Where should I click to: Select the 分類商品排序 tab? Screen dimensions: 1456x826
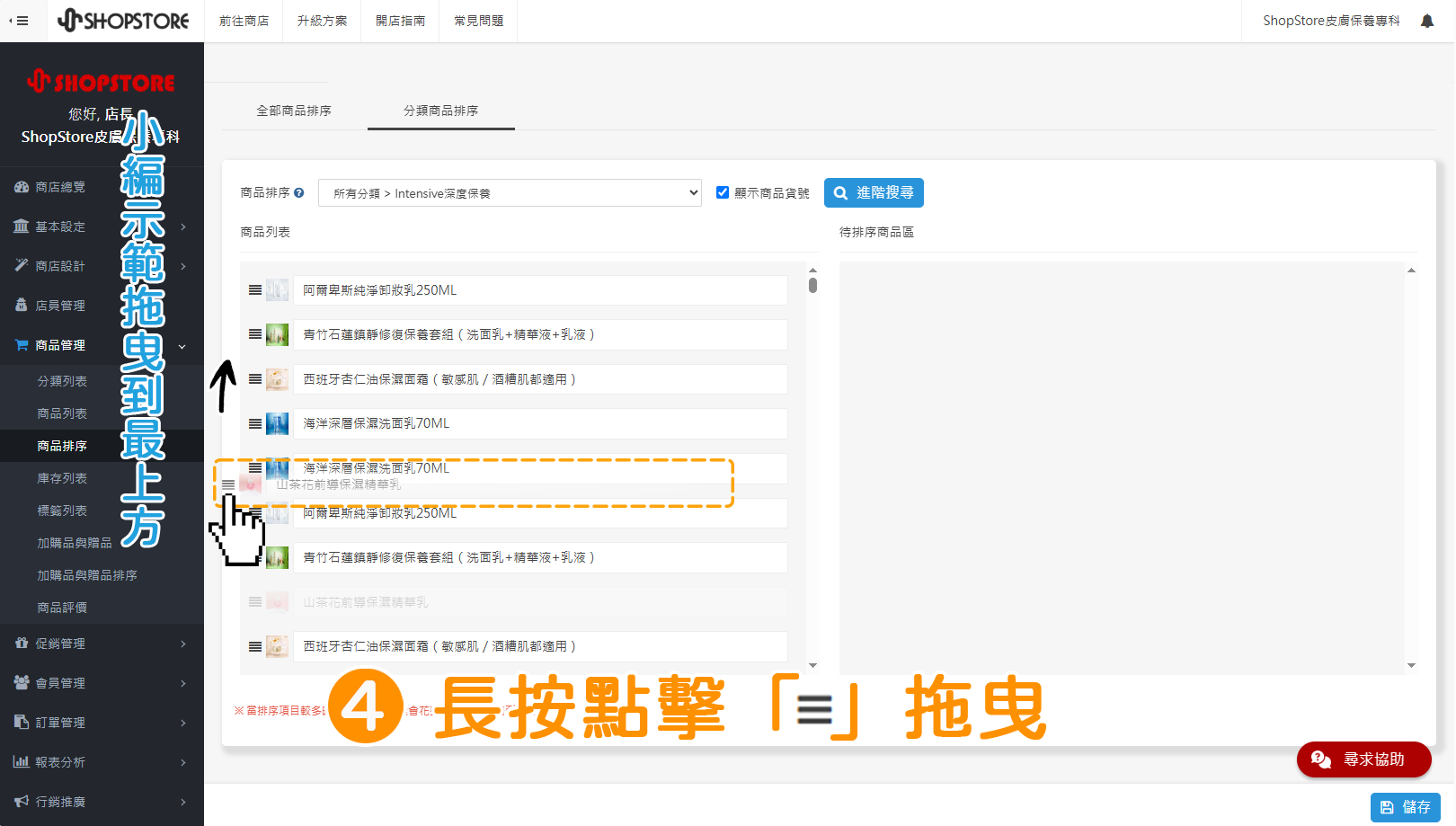pos(441,111)
